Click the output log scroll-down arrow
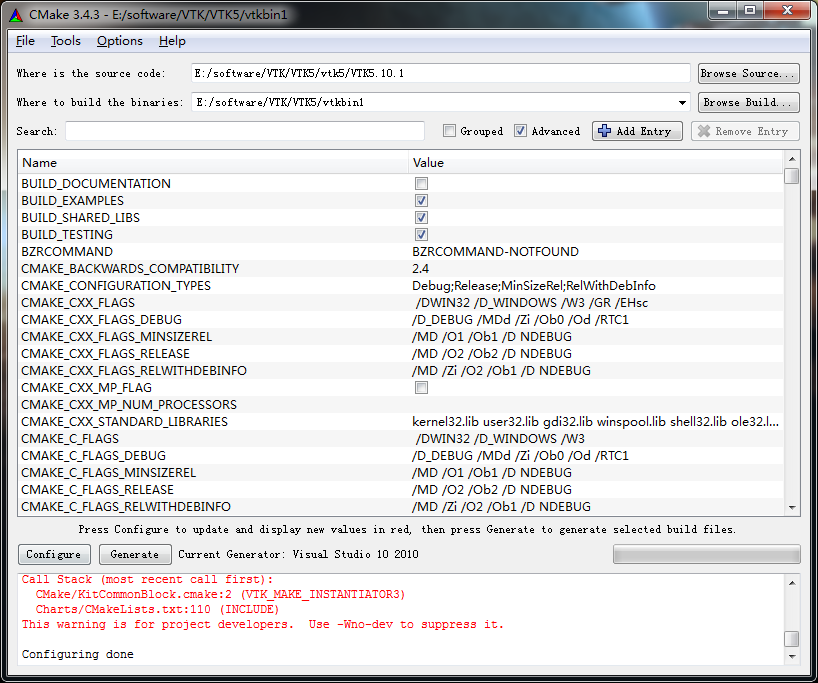 791,658
